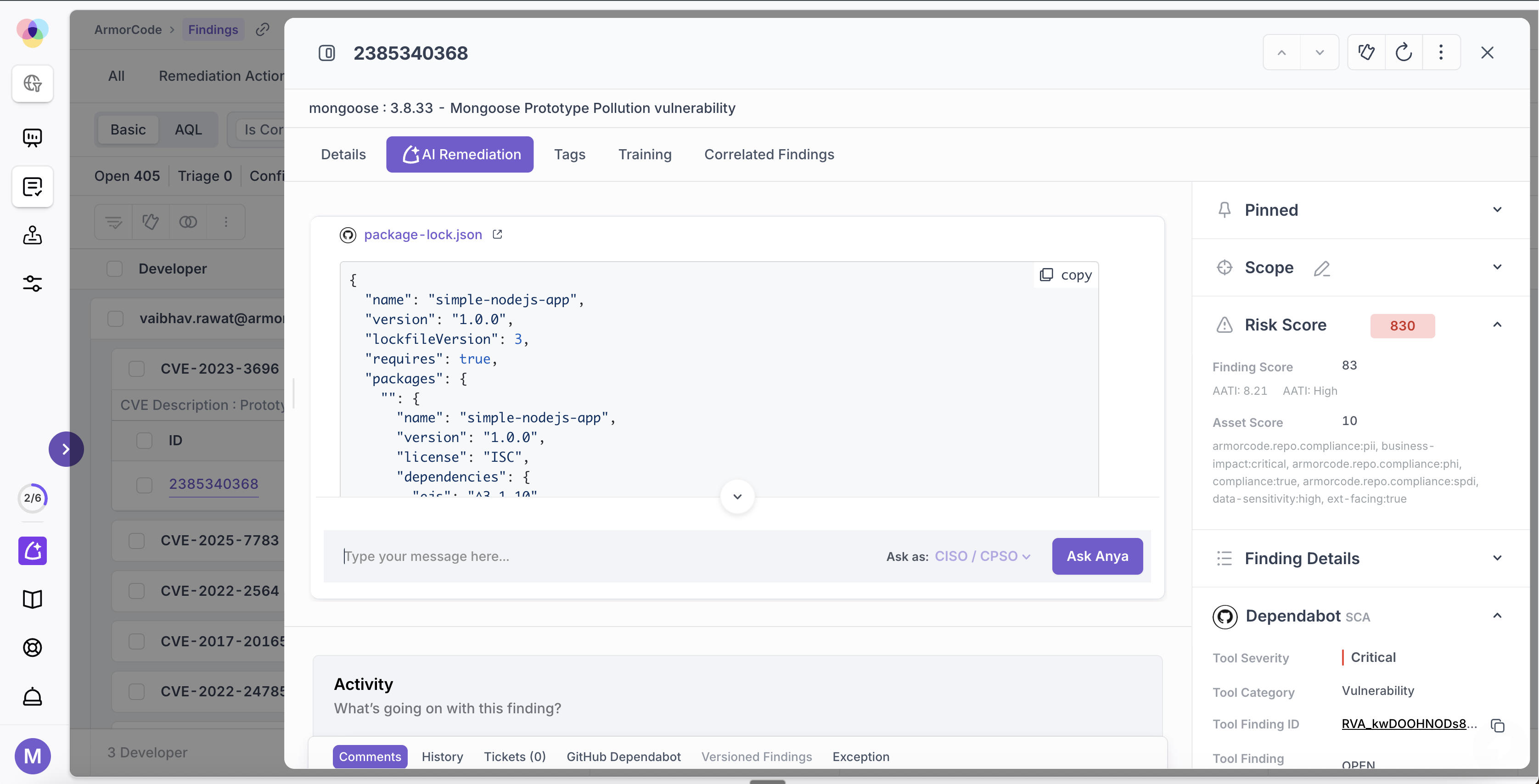Click the Ask Anya button
The image size is (1539, 784).
coord(1097,556)
